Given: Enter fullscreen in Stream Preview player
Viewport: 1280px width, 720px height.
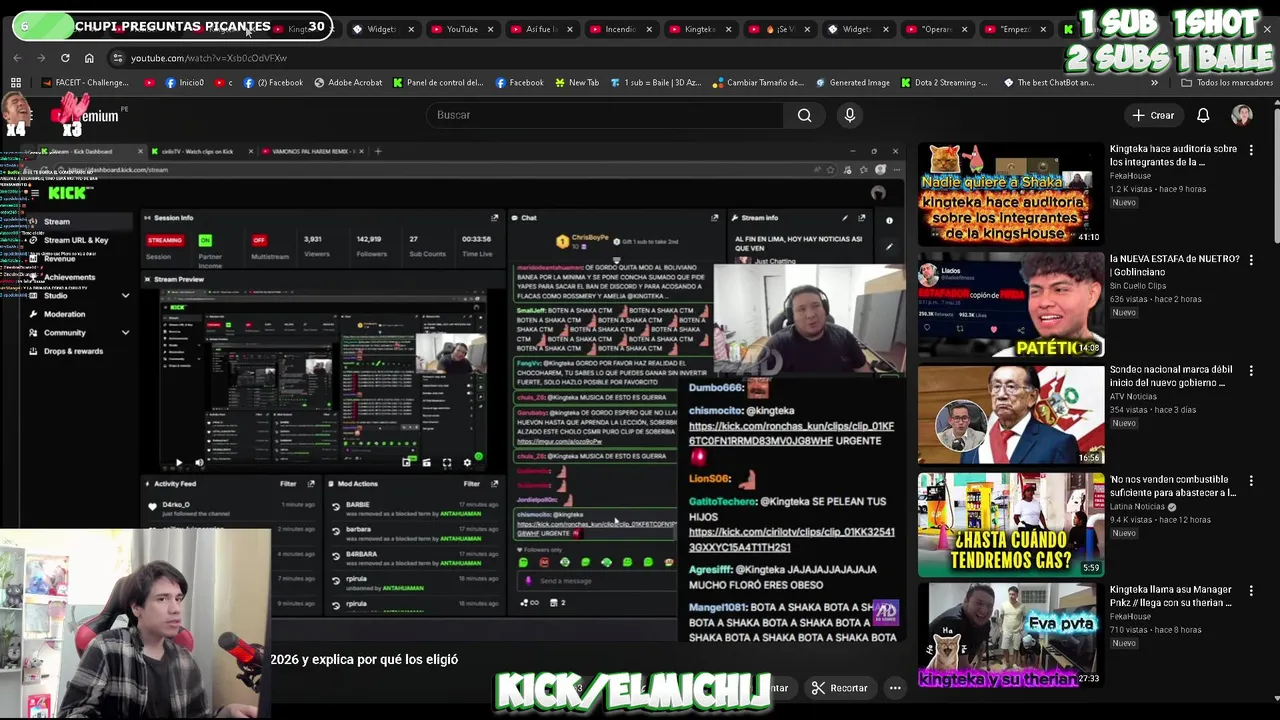Looking at the screenshot, I should click(x=447, y=463).
